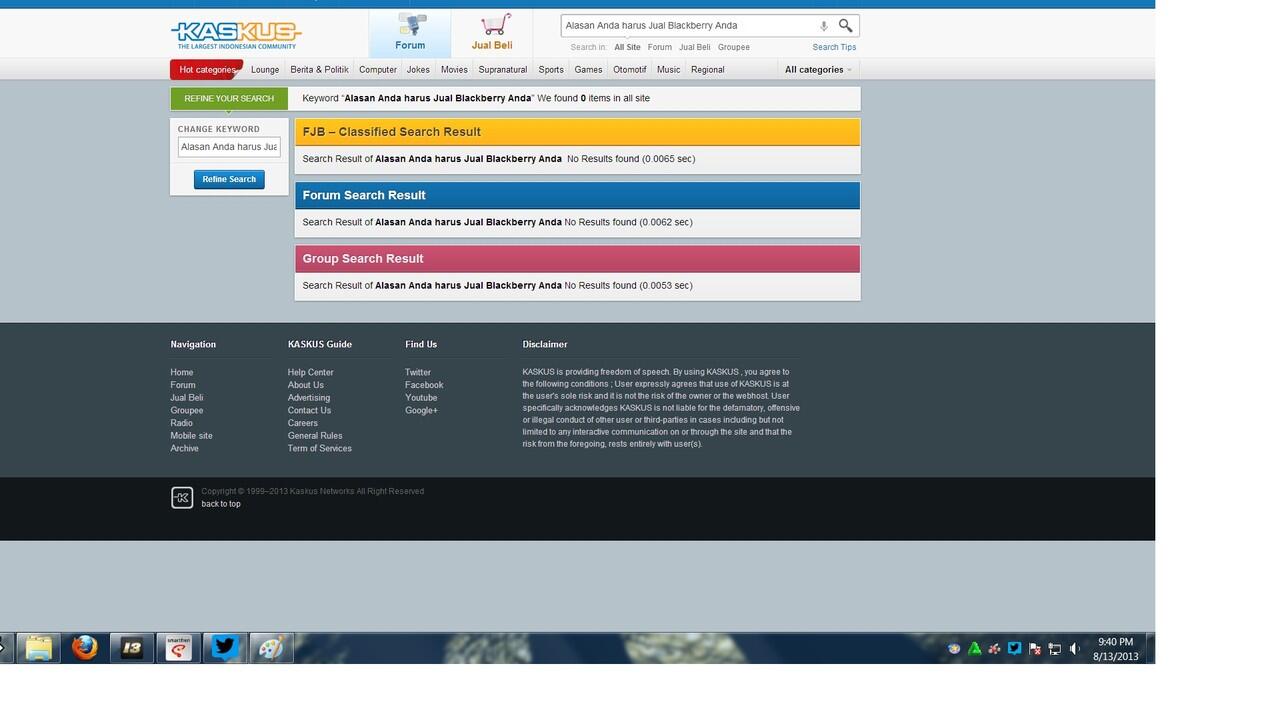This screenshot has width=1280, height=720.
Task: Open the Regional category
Action: [707, 70]
